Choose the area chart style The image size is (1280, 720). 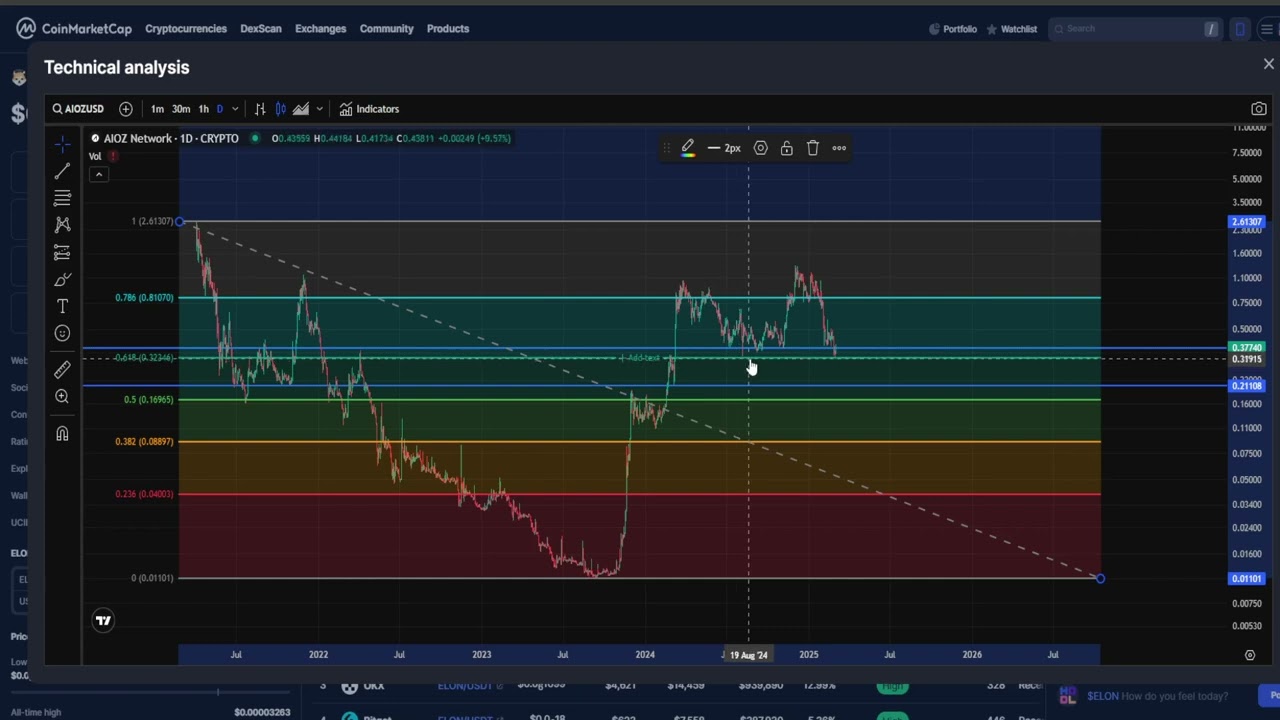click(x=301, y=109)
